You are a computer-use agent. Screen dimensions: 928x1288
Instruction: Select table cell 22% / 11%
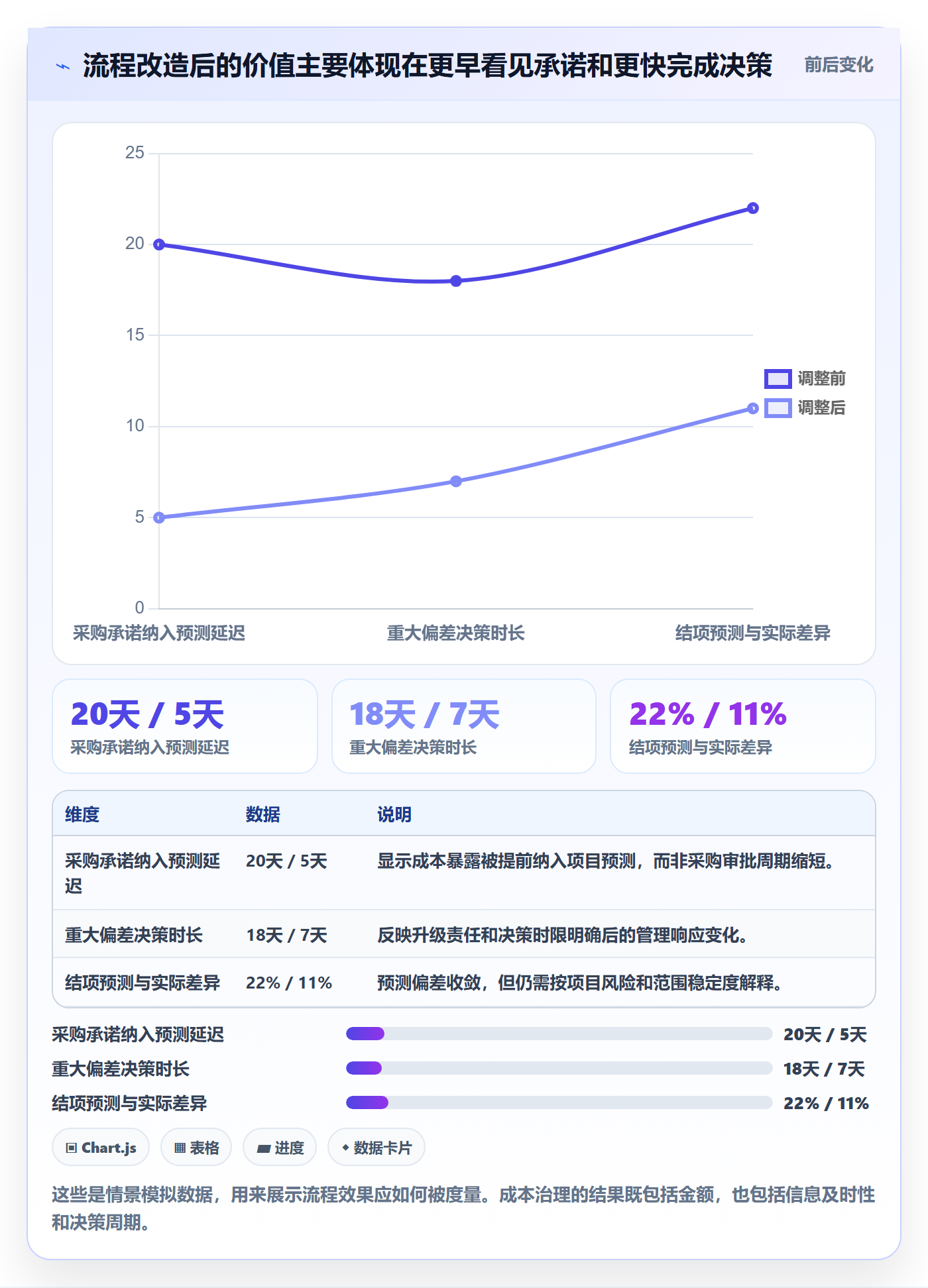pyautogui.click(x=289, y=983)
